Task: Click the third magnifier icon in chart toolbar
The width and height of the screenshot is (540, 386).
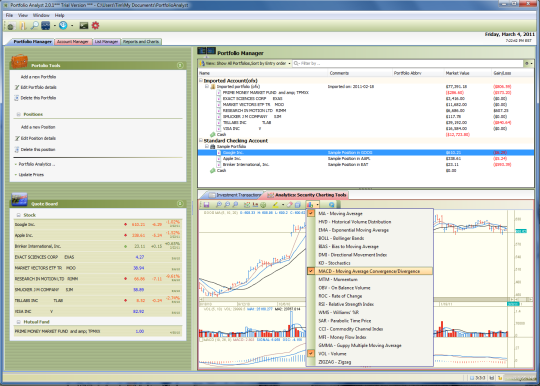Action: click(x=235, y=205)
